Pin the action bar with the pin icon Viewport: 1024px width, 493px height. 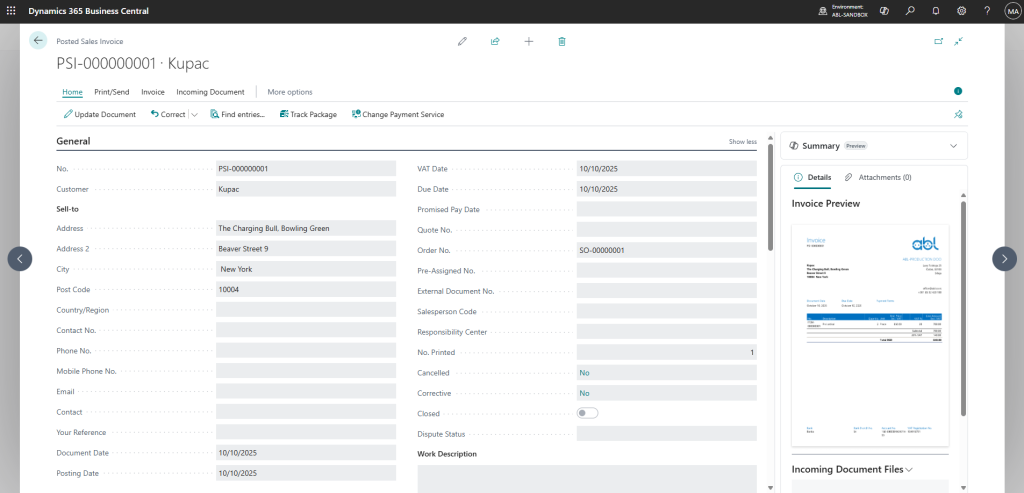pos(958,114)
